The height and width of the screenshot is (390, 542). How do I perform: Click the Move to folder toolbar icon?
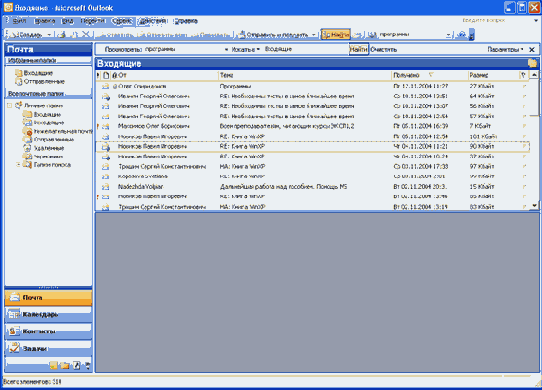[74, 35]
